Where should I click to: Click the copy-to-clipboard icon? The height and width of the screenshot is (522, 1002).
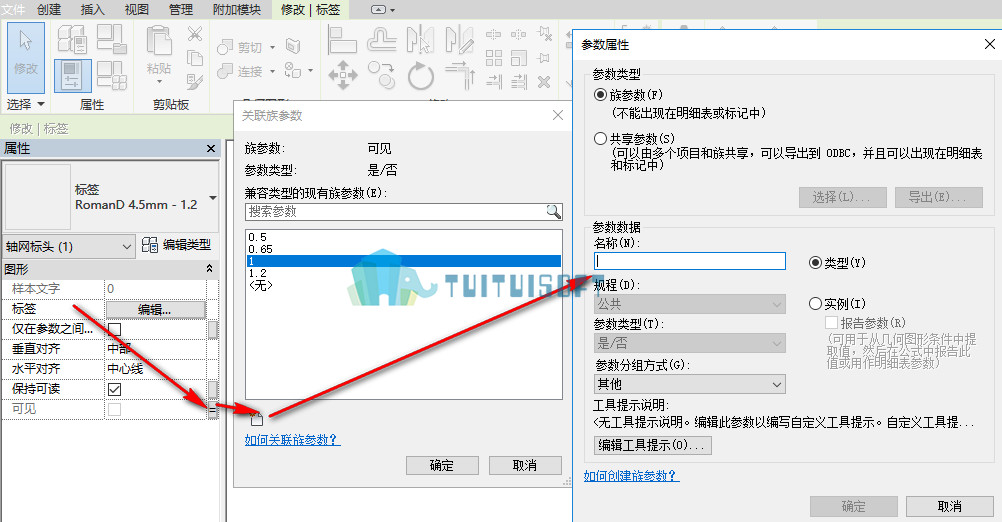[x=195, y=58]
